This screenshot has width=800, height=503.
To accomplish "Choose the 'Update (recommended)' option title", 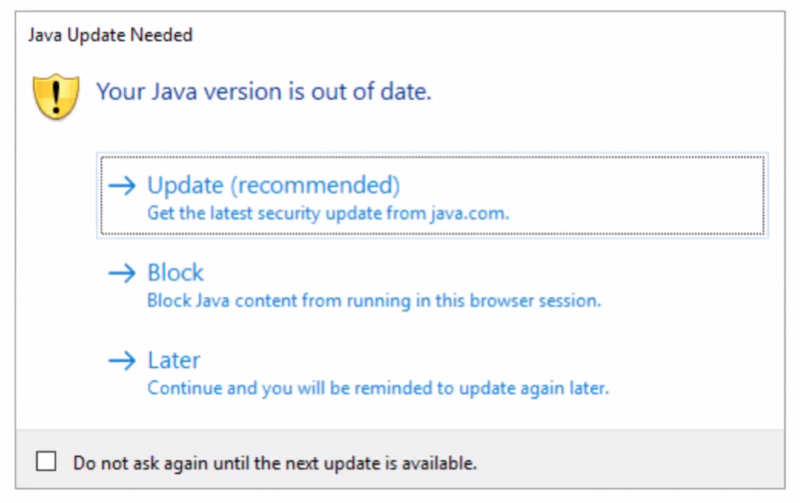I will (x=273, y=185).
